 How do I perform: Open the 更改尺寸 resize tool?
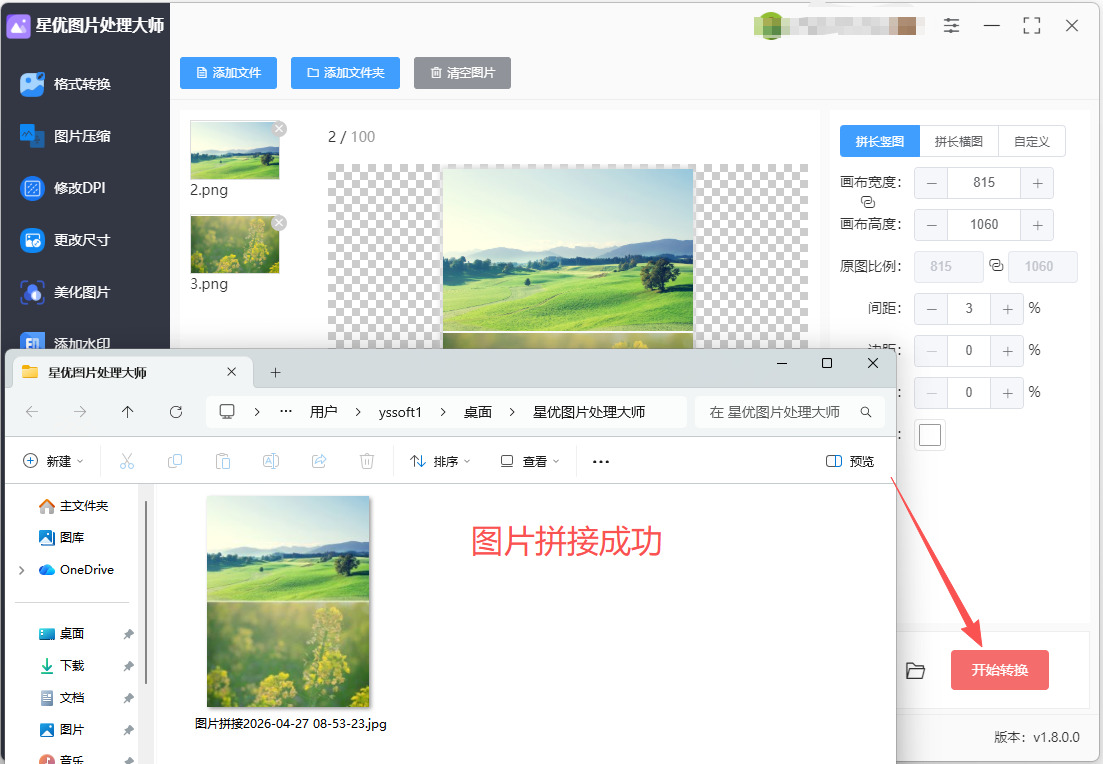click(65, 240)
